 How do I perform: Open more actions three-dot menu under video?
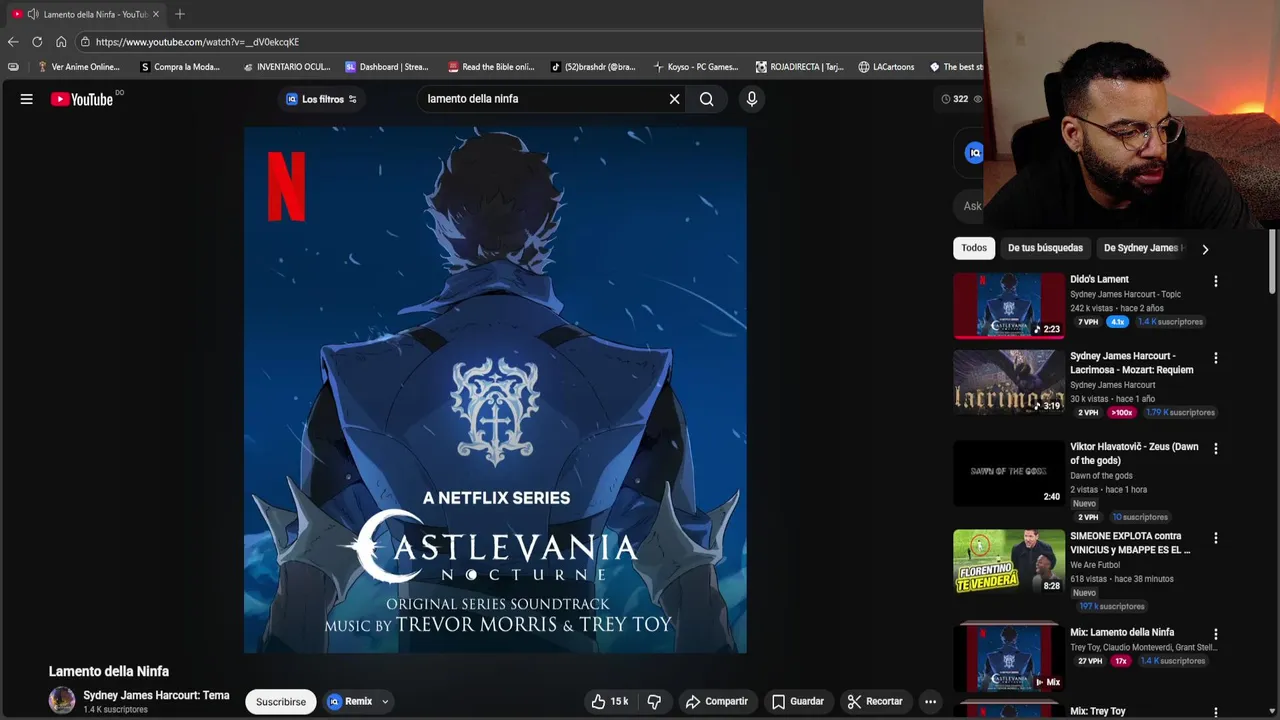[x=930, y=701]
